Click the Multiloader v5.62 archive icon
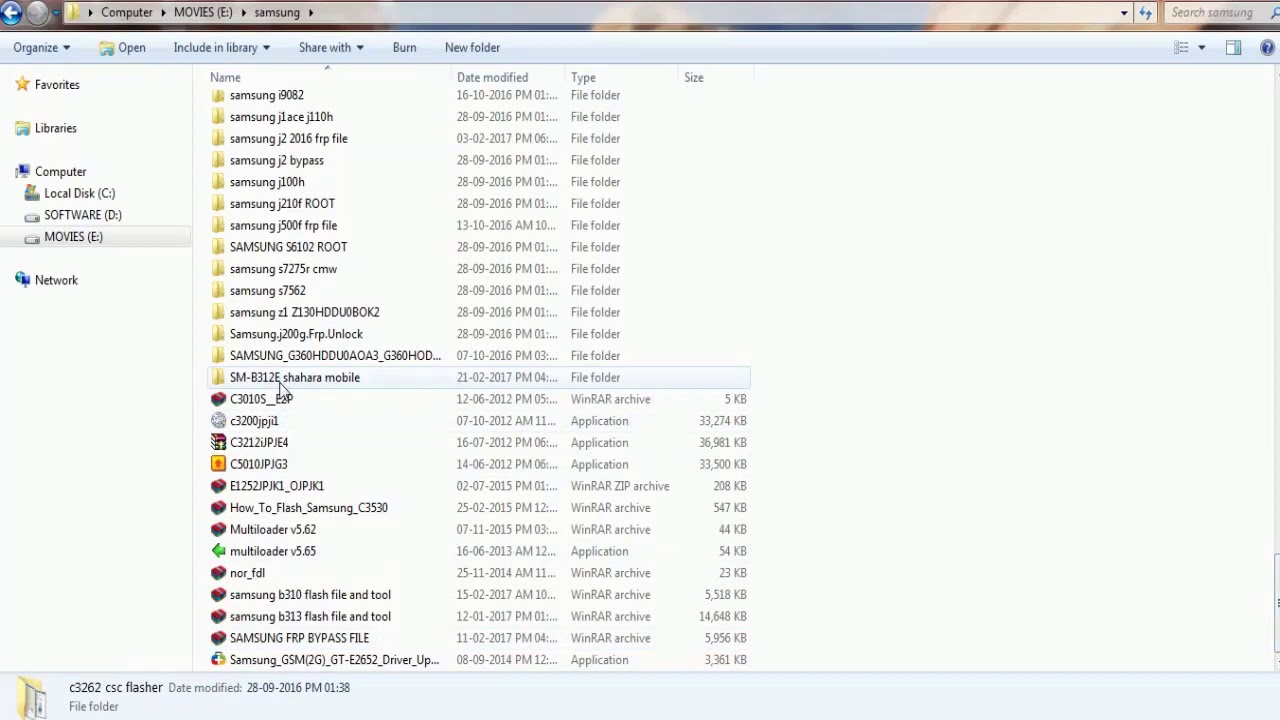The image size is (1280, 720). [218, 529]
